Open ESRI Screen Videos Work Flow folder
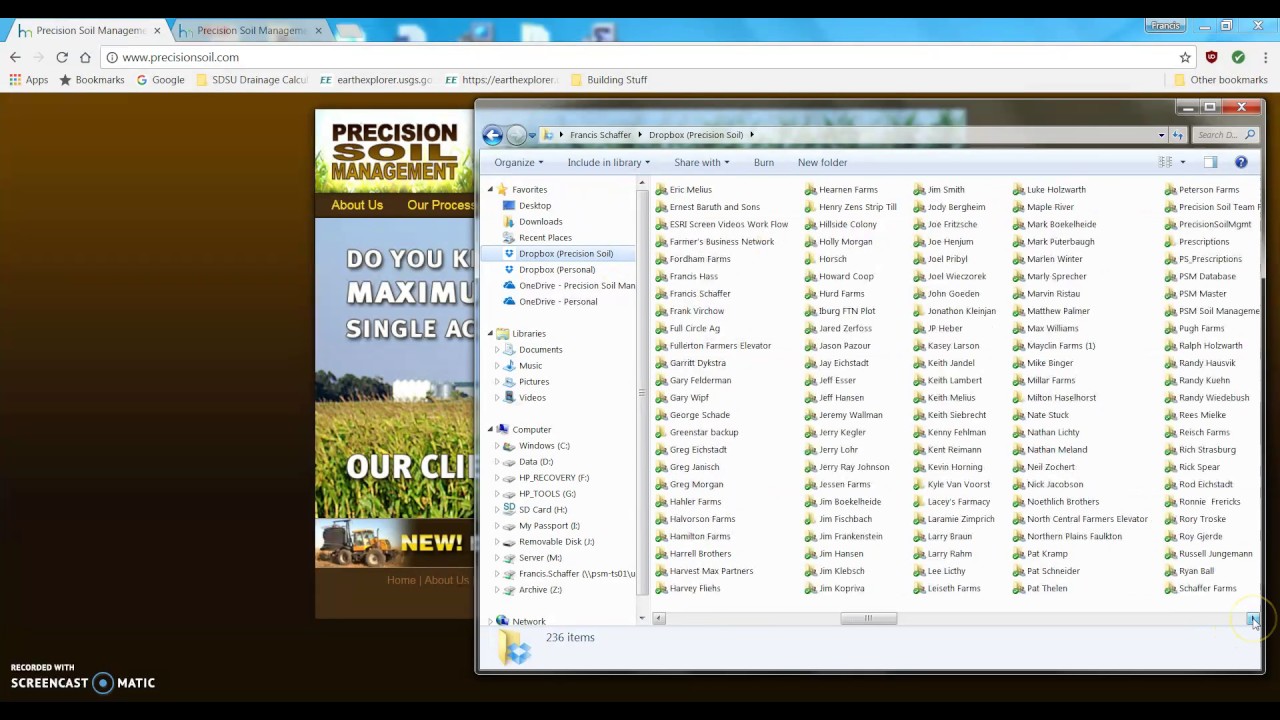This screenshot has height=720, width=1280. [721, 225]
